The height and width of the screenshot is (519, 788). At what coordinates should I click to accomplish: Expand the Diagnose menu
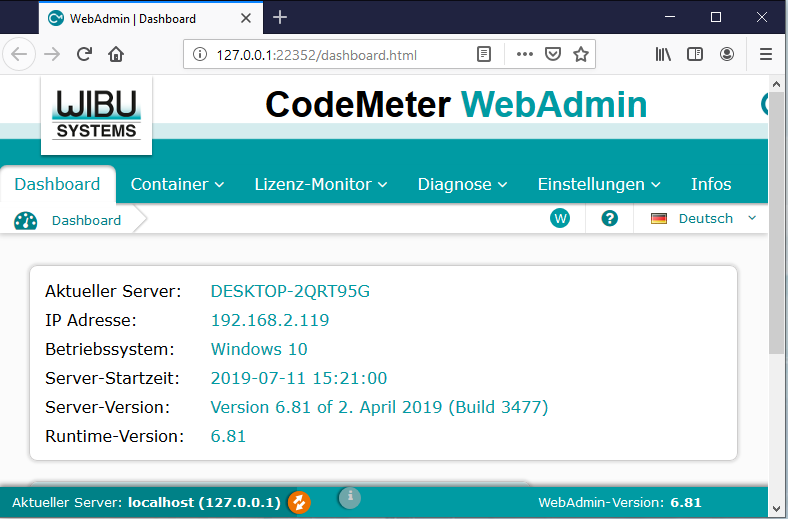tap(462, 184)
